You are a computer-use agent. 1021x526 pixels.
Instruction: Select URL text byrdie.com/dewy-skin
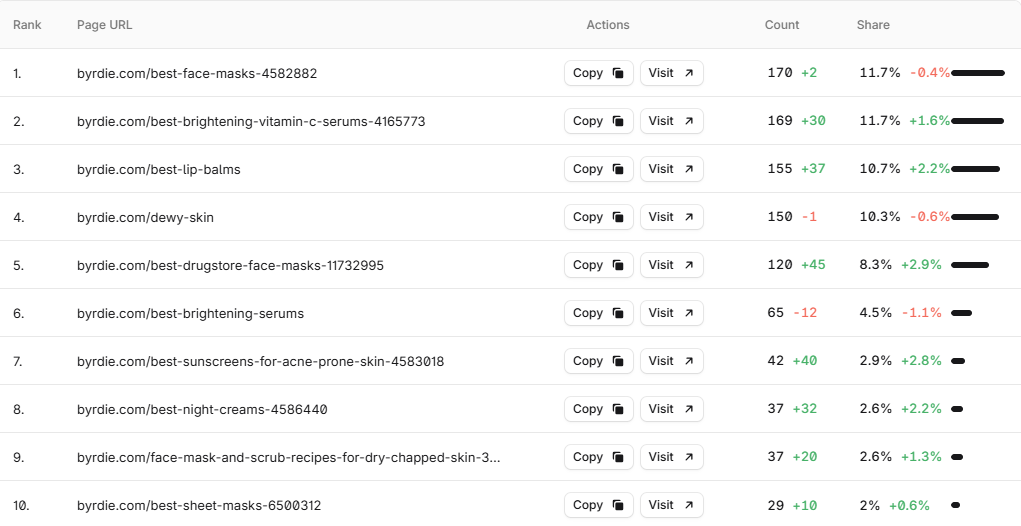(145, 217)
